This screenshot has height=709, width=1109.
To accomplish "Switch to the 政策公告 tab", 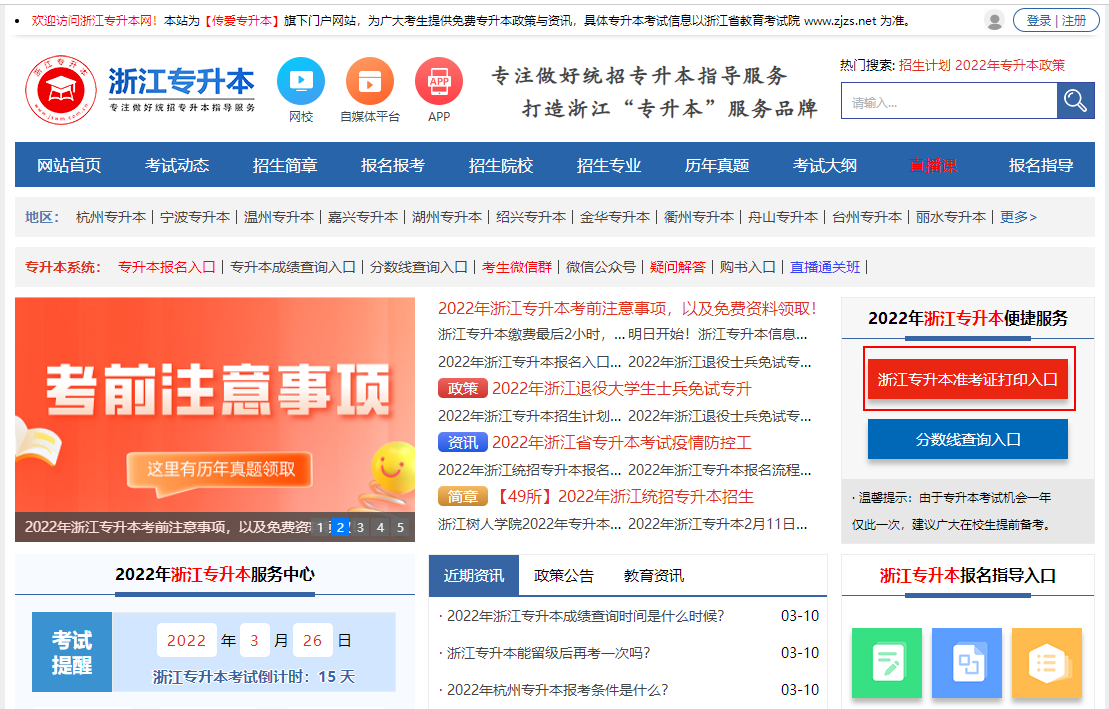I will point(564,576).
